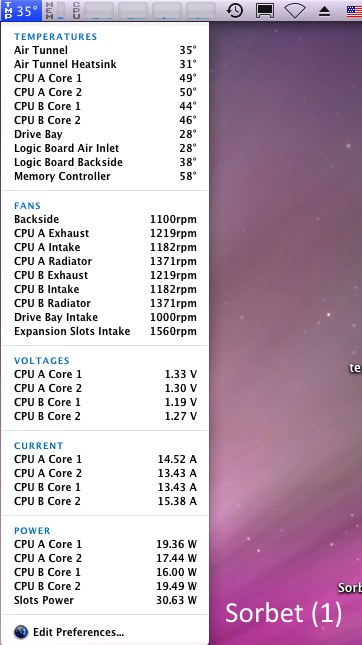Screen dimensions: 362x645
Task: Open the CPU usage menu bar item
Action: [144, 11]
